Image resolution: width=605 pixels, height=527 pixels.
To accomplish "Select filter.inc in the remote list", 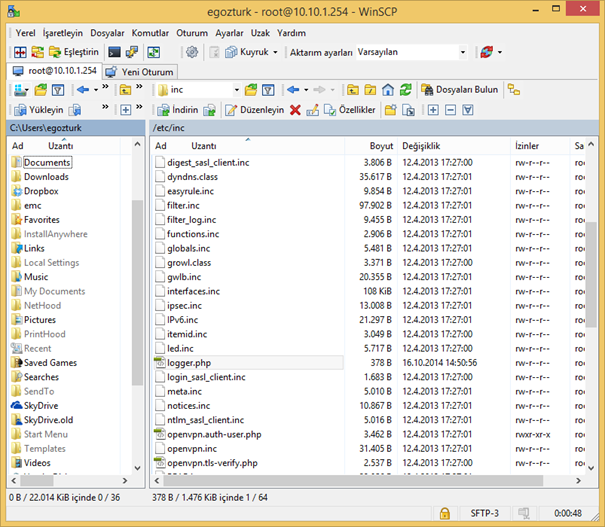I will pos(183,205).
